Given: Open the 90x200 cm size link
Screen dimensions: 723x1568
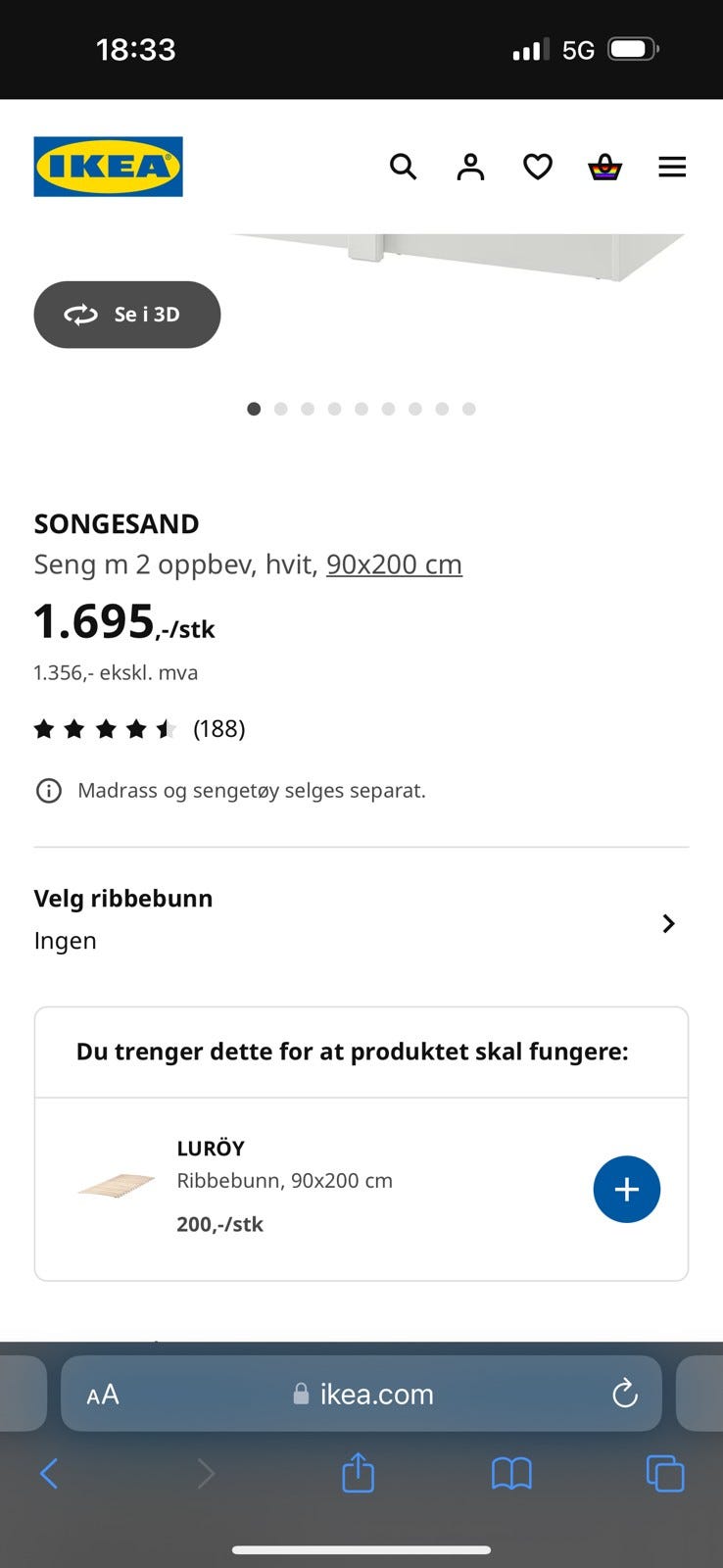Looking at the screenshot, I should [x=394, y=564].
